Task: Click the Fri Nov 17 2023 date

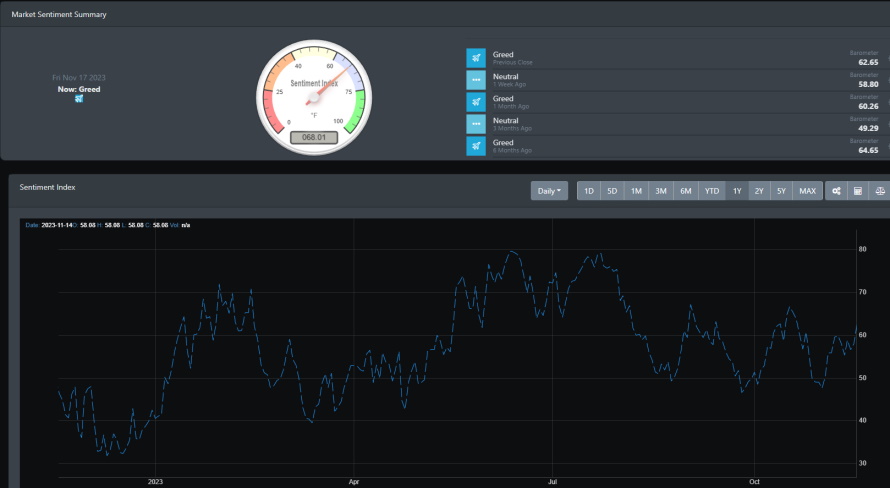Action: pyautogui.click(x=79, y=78)
